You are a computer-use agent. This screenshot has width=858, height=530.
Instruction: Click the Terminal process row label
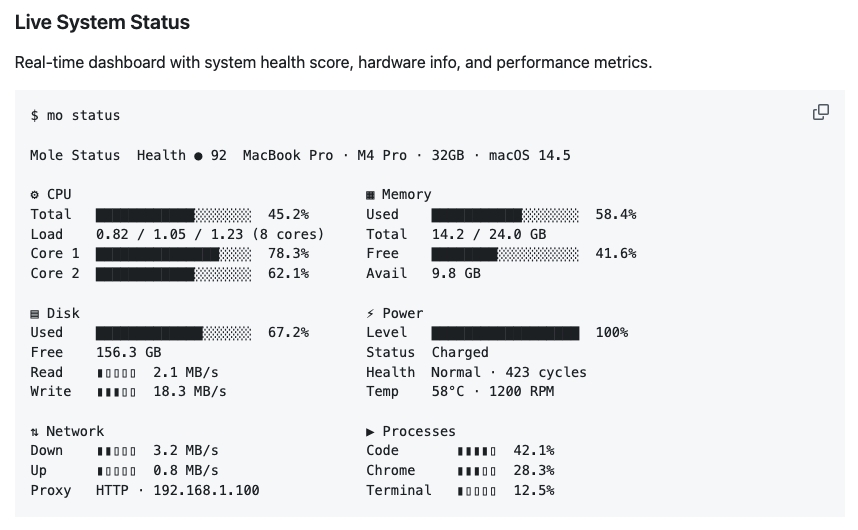point(399,490)
